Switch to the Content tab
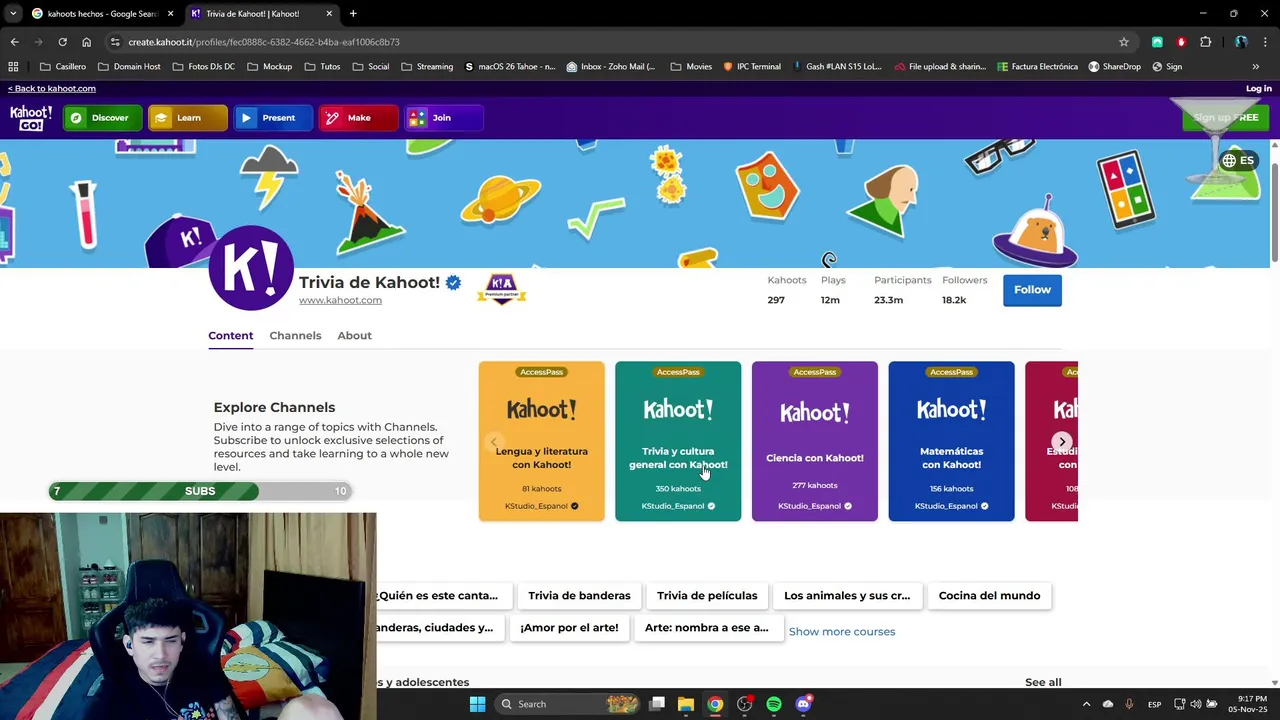Screen dimensions: 1280x720 coord(230,336)
